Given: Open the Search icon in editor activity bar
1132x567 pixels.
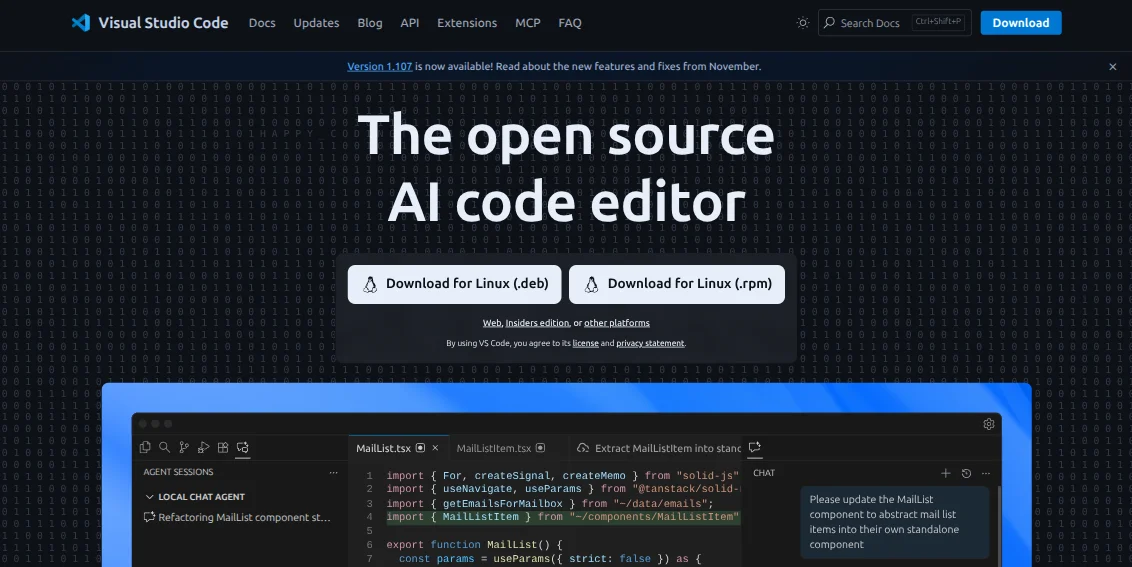Looking at the screenshot, I should coord(164,447).
